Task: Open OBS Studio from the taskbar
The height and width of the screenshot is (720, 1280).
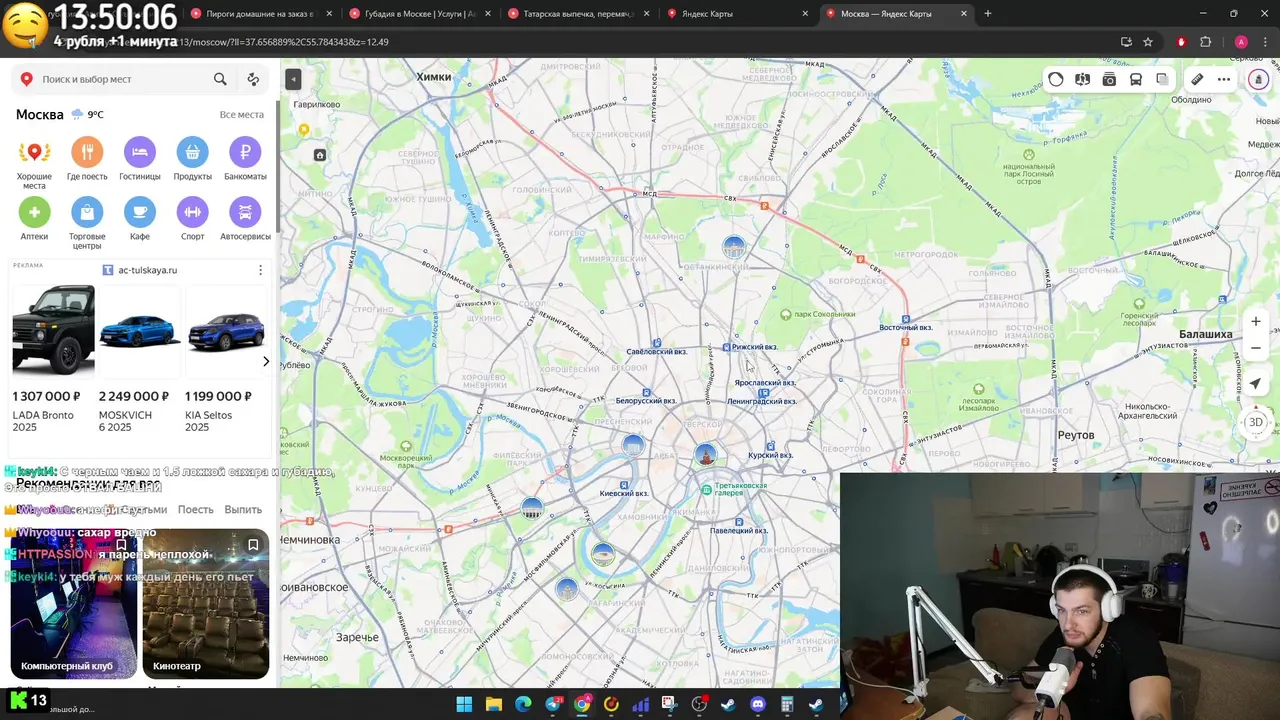Action: [699, 704]
